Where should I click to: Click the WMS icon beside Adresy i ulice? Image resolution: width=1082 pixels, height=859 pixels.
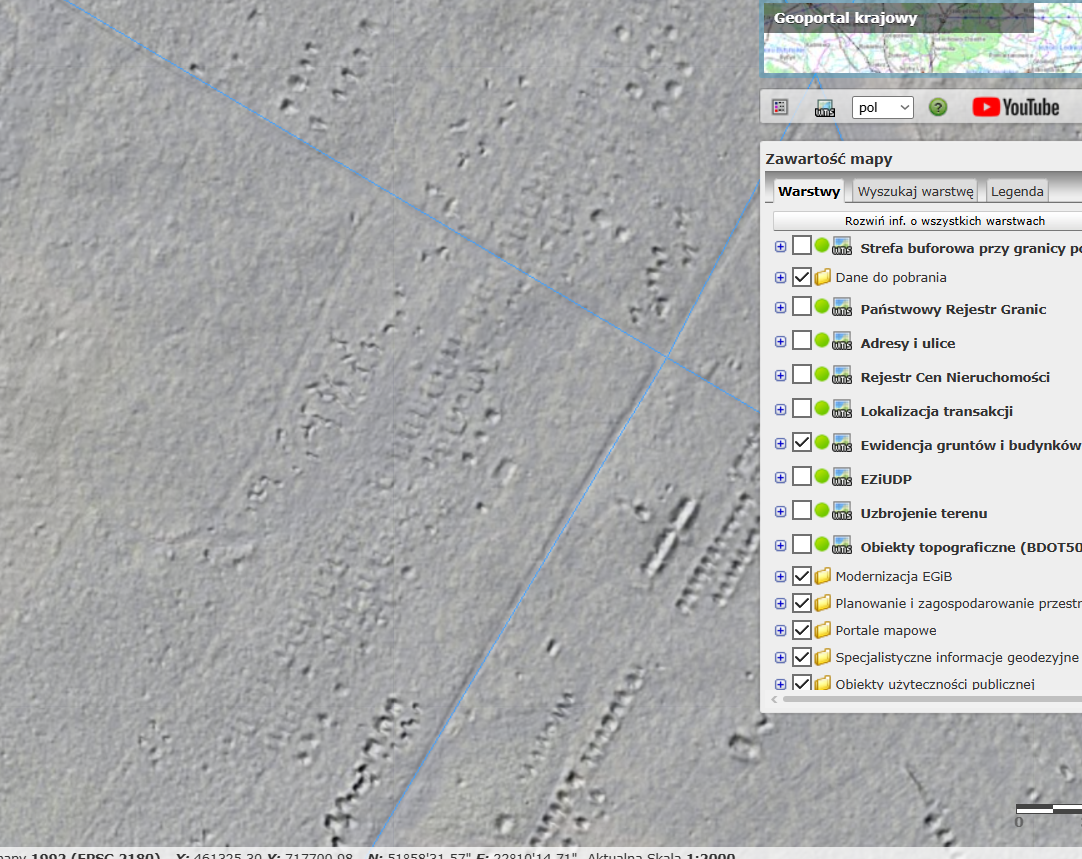click(842, 342)
